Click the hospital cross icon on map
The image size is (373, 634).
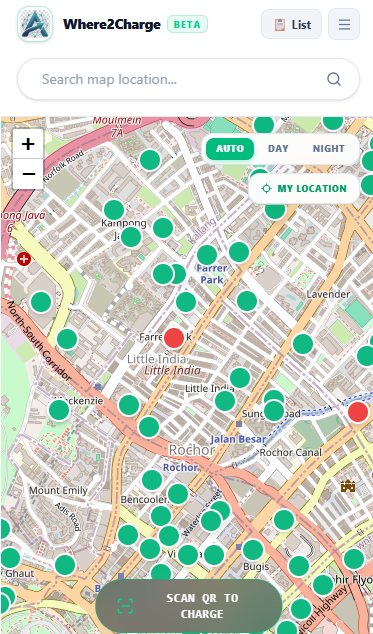[x=24, y=259]
